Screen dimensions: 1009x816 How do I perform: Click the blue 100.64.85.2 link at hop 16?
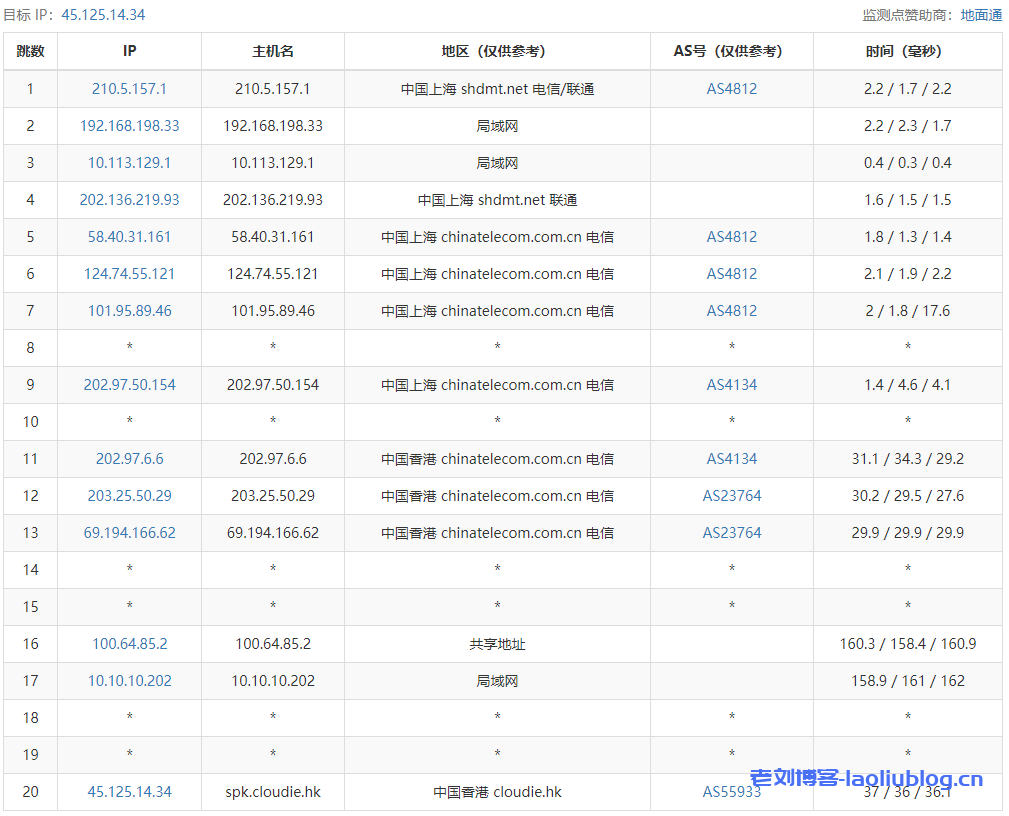[x=129, y=644]
